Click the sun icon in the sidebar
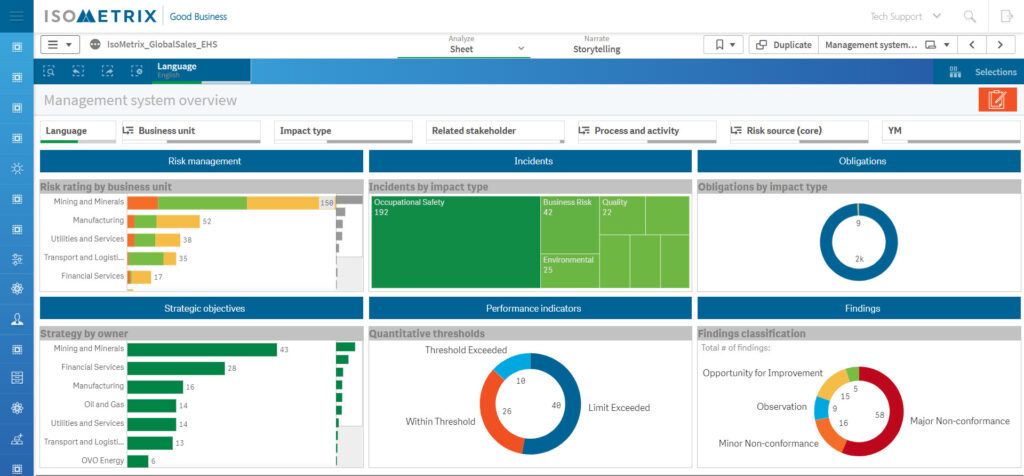The image size is (1024, 476). pyautogui.click(x=17, y=168)
